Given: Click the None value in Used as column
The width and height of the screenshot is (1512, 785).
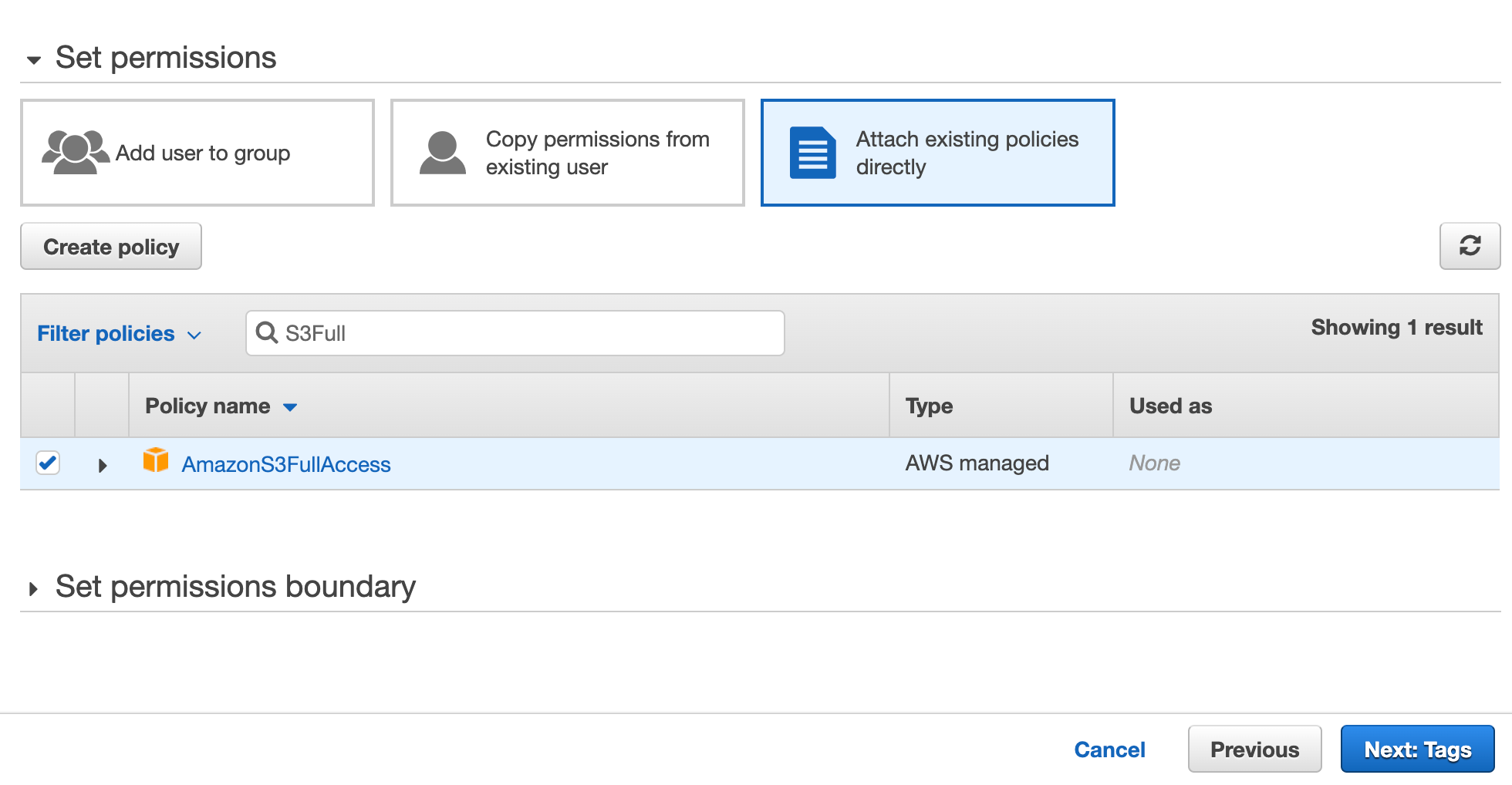Looking at the screenshot, I should point(1155,463).
